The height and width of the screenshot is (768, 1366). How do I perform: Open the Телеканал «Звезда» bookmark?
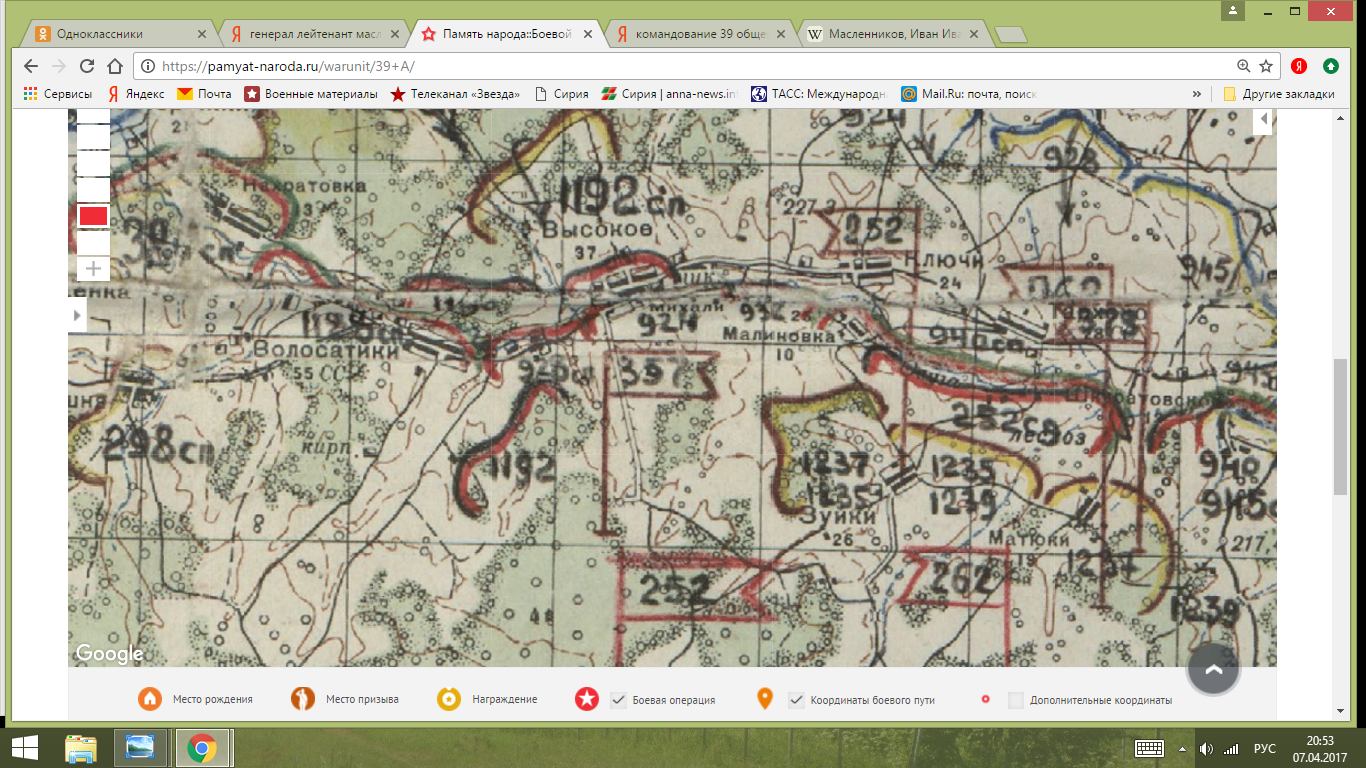(x=456, y=94)
